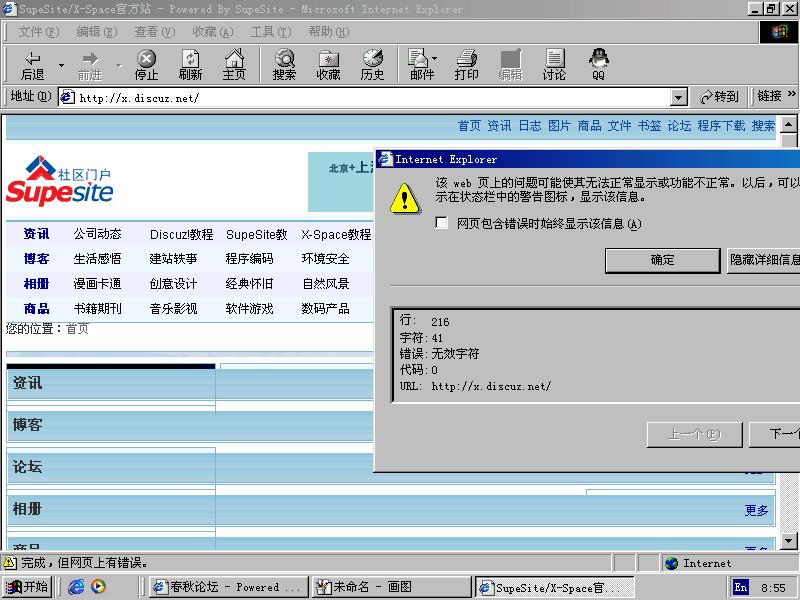The height and width of the screenshot is (600, 800).
Task: Open the 生活感悟 blog category link
Action: pos(97,259)
